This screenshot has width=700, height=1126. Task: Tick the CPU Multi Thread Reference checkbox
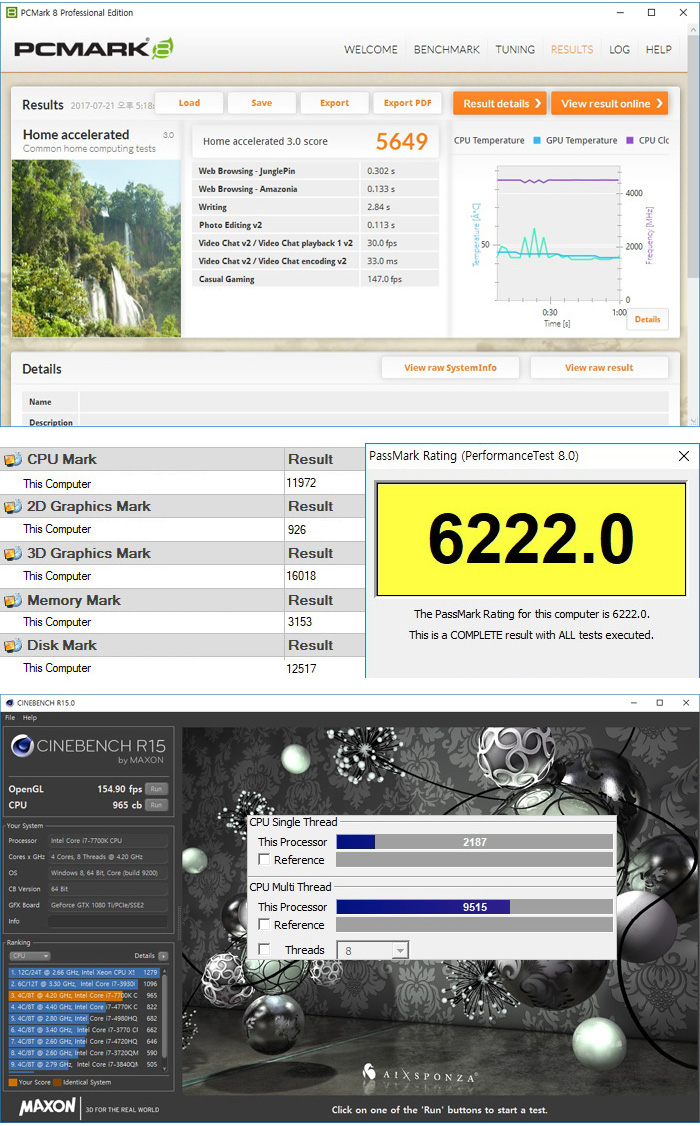point(264,925)
